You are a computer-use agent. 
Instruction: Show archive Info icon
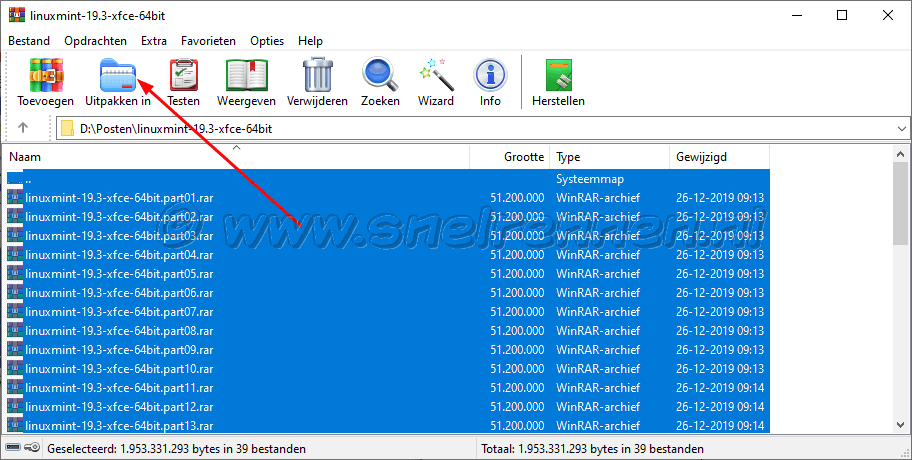point(490,75)
